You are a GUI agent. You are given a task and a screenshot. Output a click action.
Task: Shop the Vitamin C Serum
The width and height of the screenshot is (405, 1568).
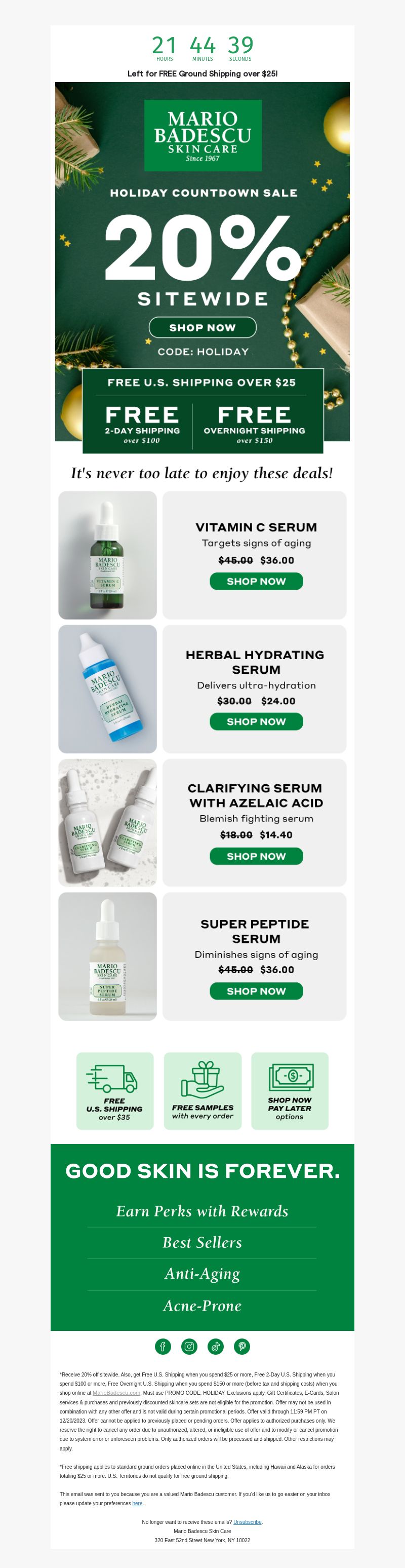[256, 581]
